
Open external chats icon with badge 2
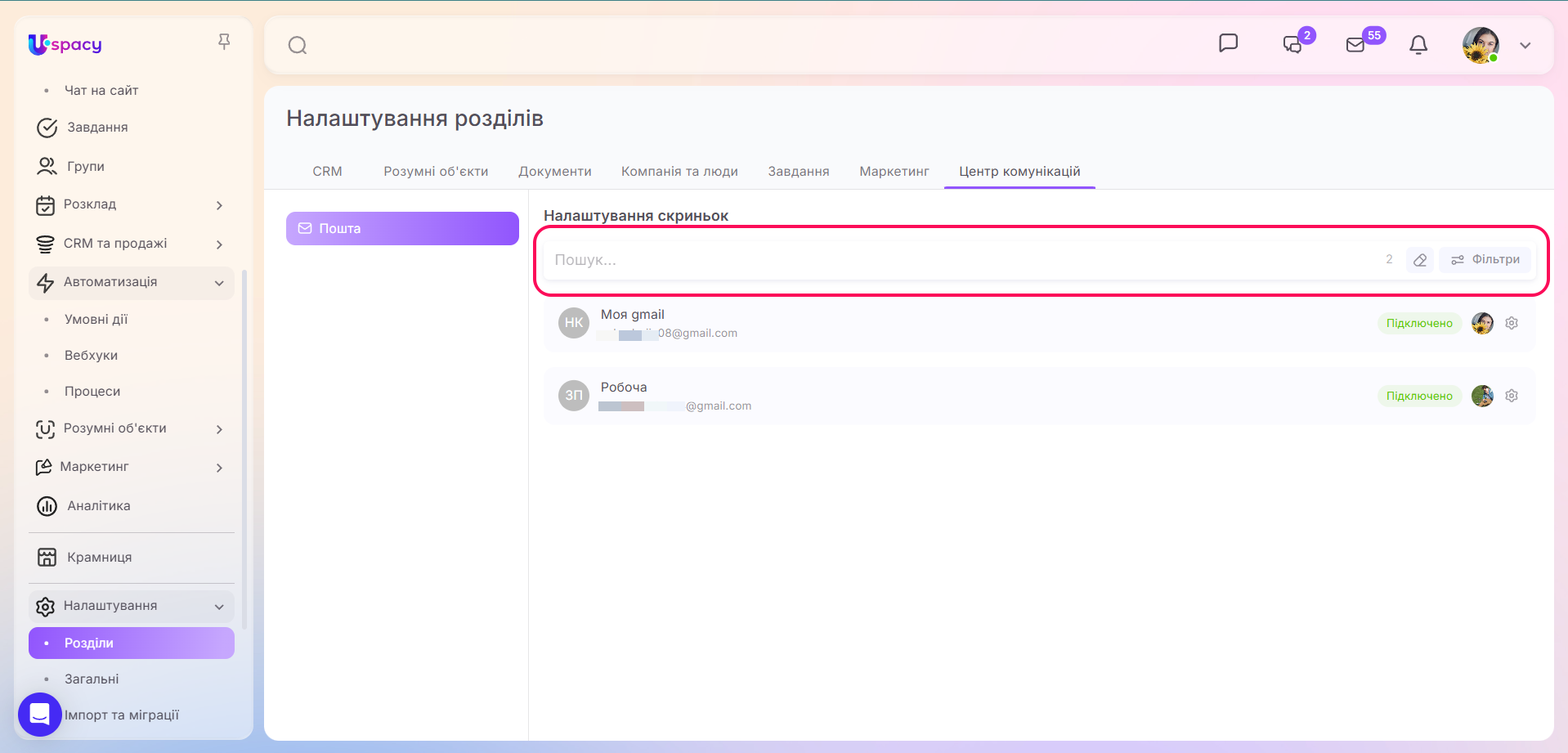1293,44
